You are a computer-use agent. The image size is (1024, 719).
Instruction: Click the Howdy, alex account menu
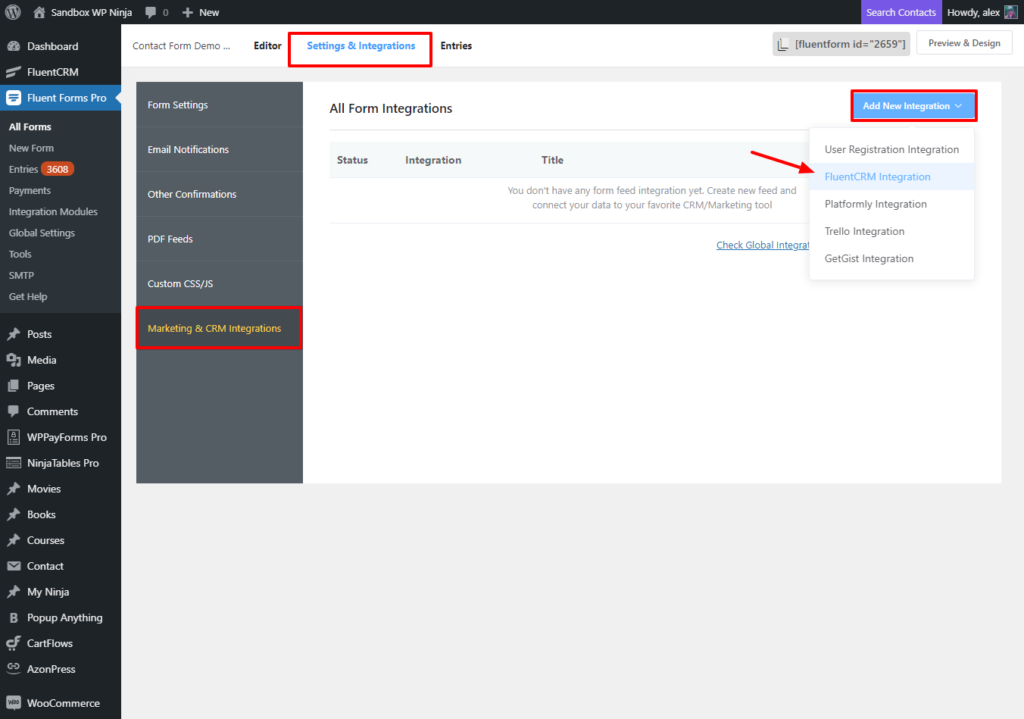click(x=982, y=12)
